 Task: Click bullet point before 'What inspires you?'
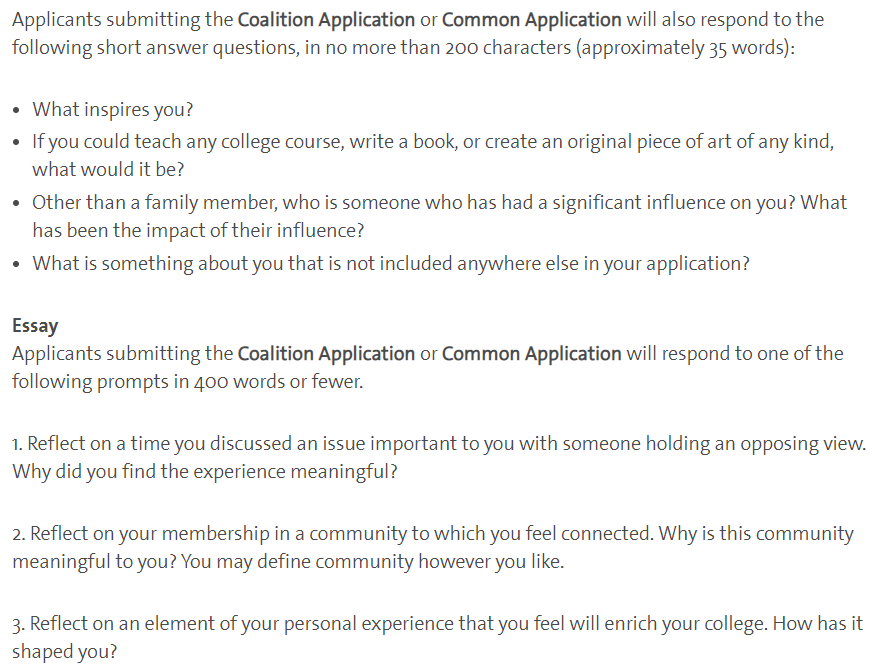[17, 110]
